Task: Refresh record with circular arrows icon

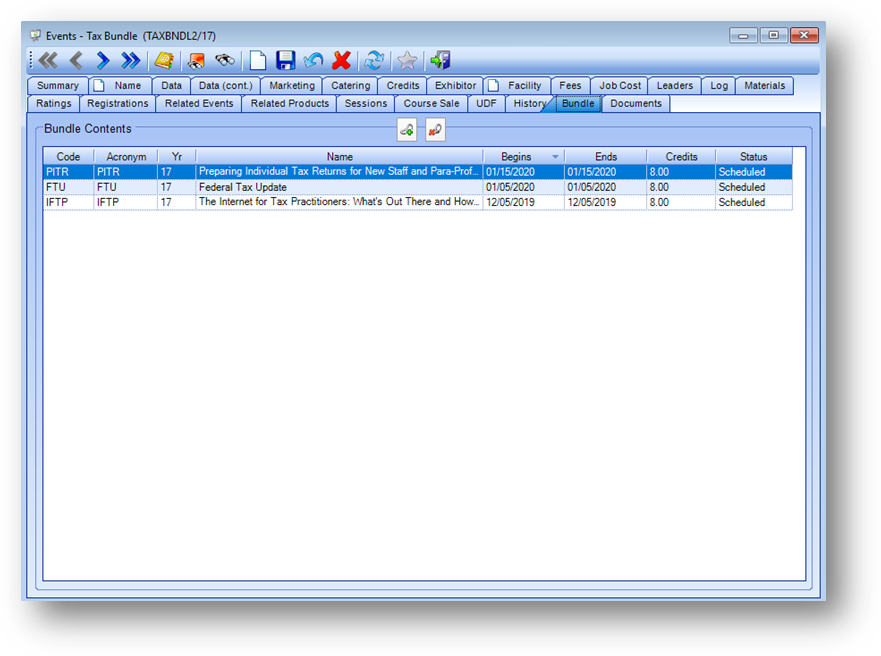Action: pos(374,60)
